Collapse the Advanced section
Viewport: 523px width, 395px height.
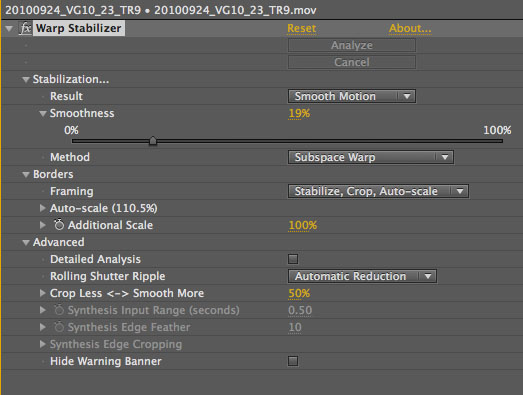point(26,243)
